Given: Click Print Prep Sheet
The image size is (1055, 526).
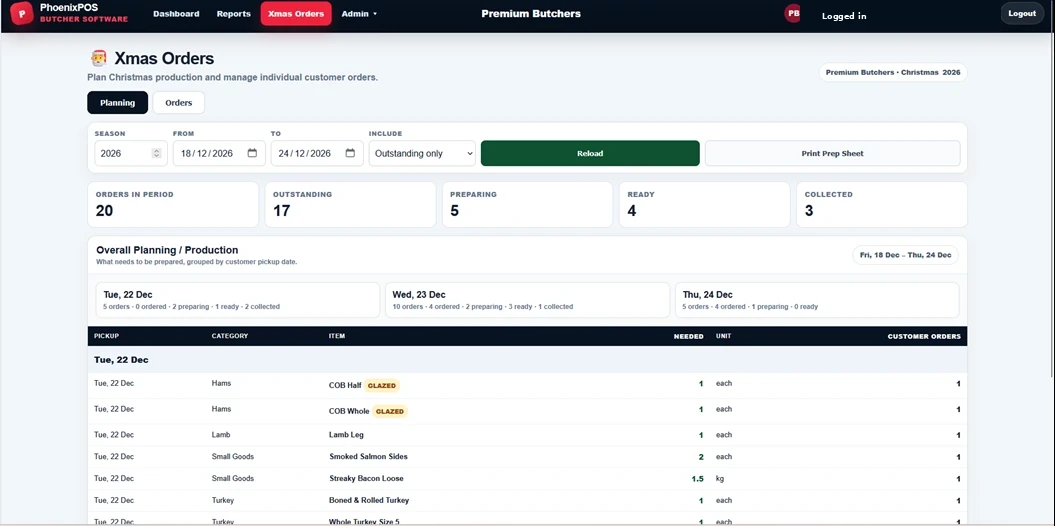Looking at the screenshot, I should click(832, 153).
